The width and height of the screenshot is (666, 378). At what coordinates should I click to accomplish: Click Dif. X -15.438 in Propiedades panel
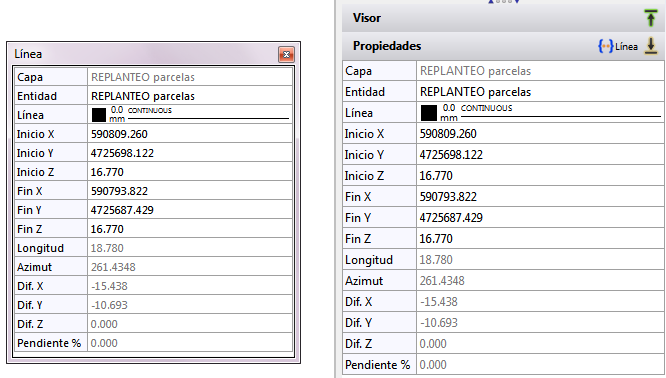540,302
